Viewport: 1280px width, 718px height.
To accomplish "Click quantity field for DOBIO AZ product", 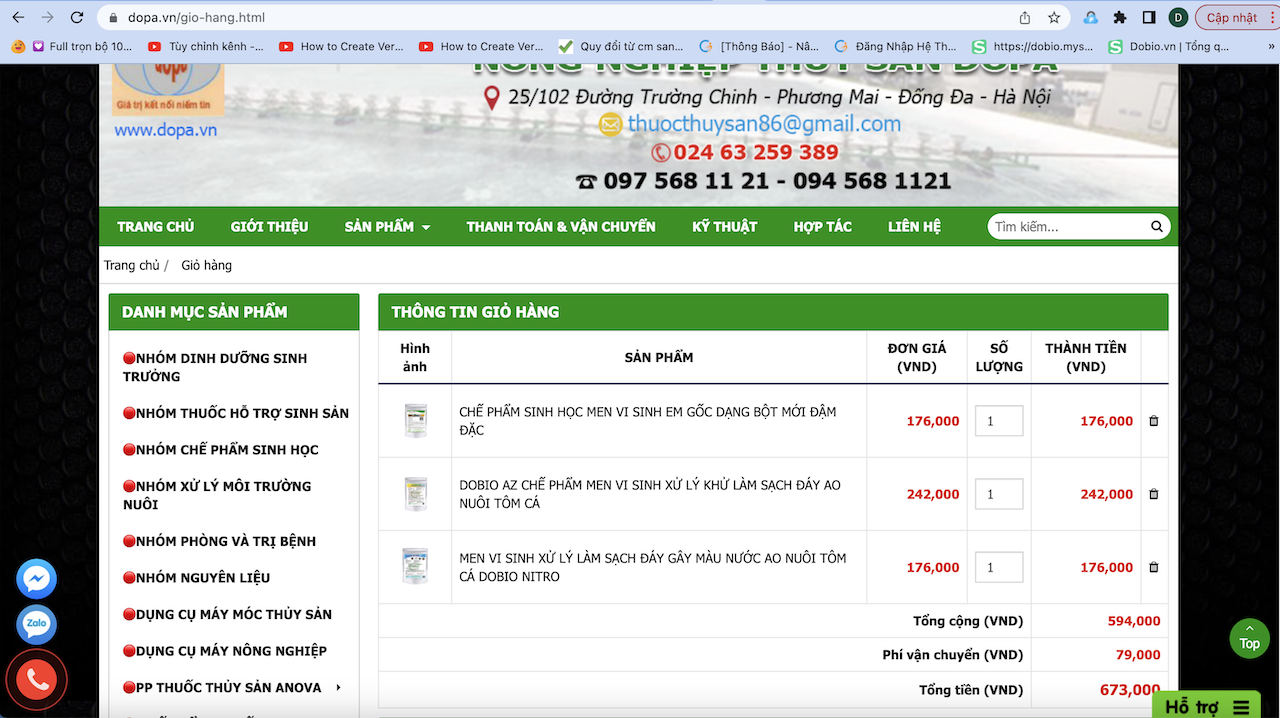I will coord(999,494).
